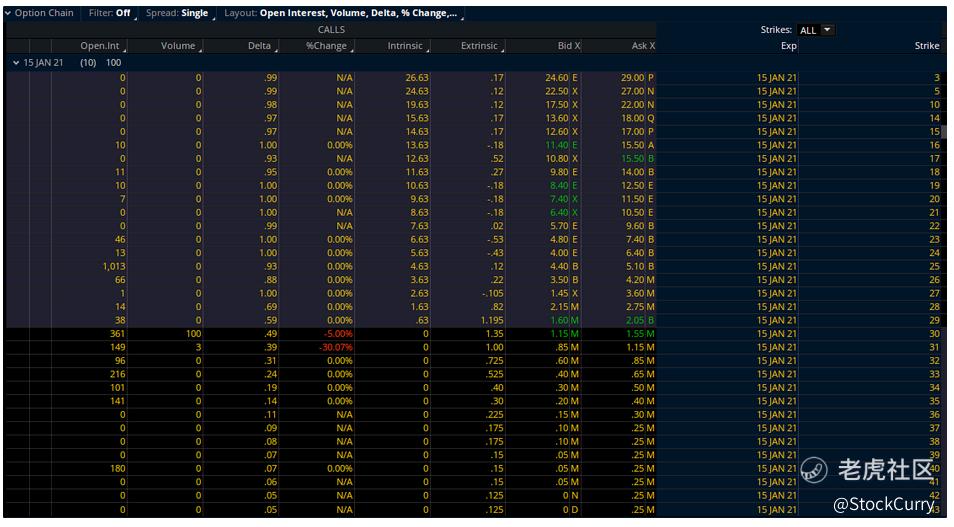Click open interest value 1,013
Viewport: 954px width, 527px height.
(114, 266)
